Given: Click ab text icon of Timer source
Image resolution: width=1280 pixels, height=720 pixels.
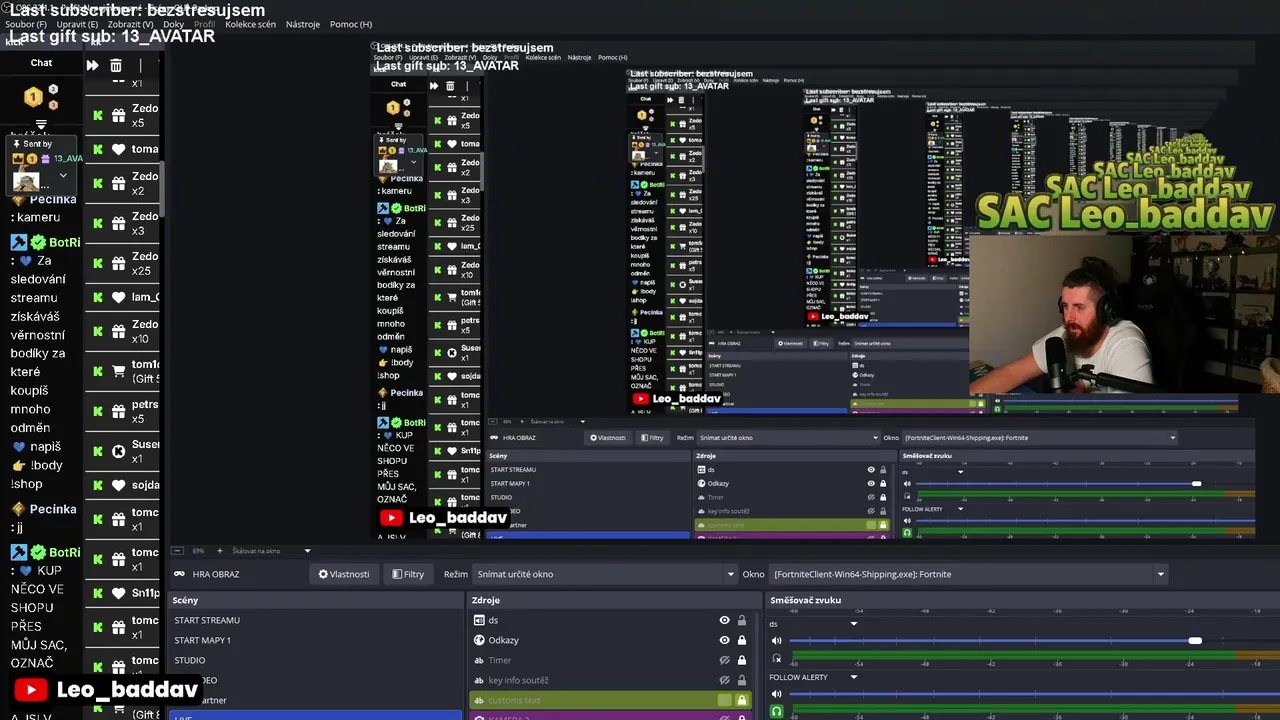Looking at the screenshot, I should 479,660.
